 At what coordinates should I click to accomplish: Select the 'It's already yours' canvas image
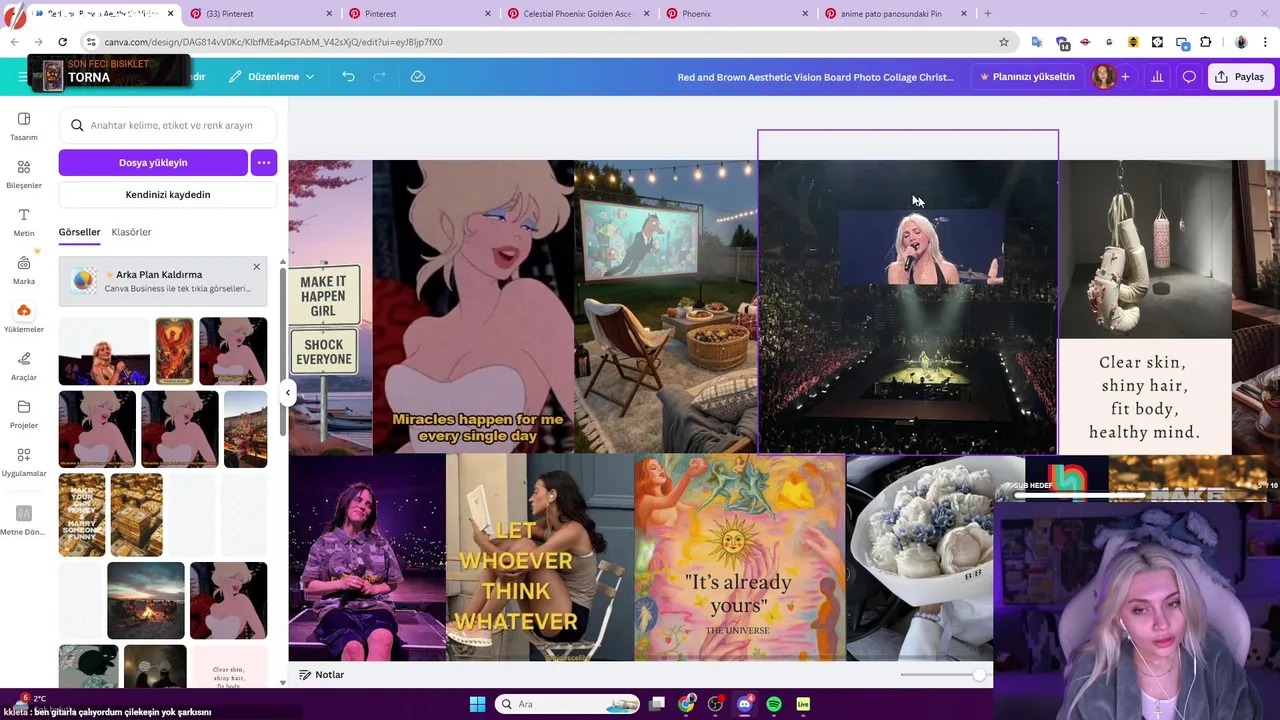click(740, 558)
